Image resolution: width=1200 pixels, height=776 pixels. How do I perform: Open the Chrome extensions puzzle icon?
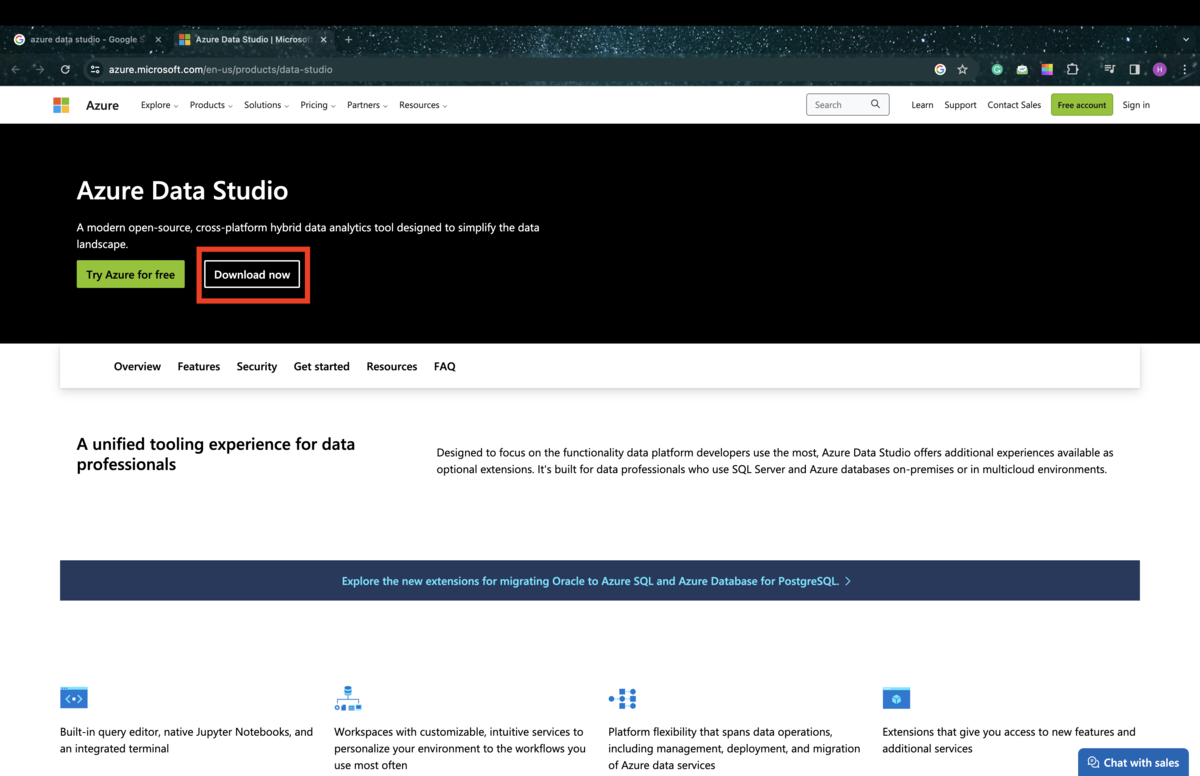[x=1072, y=69]
